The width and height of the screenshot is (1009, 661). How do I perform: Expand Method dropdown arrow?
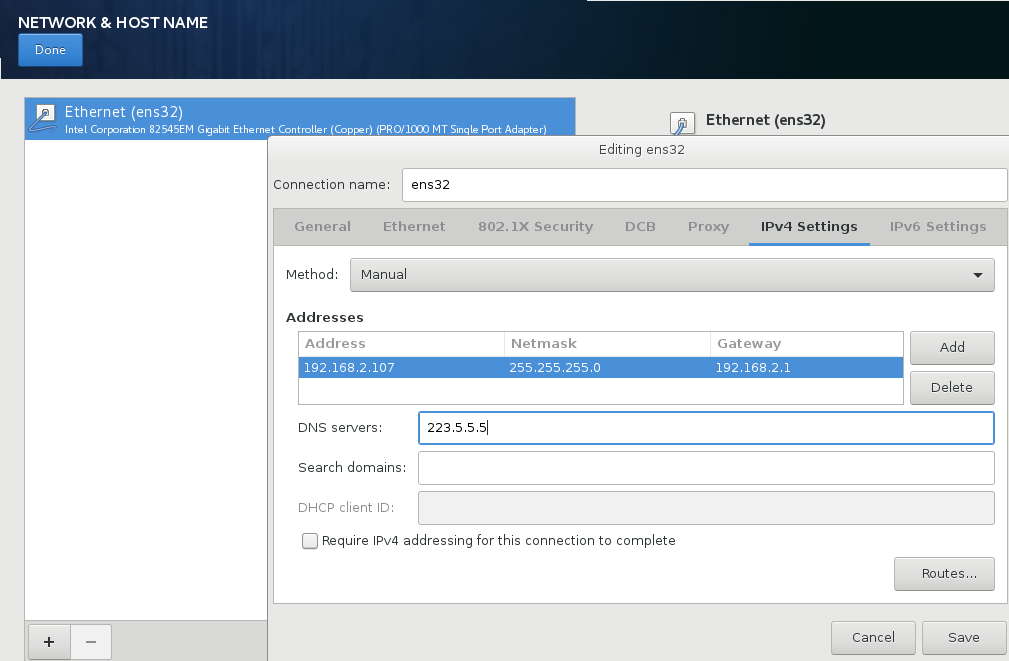pyautogui.click(x=977, y=275)
